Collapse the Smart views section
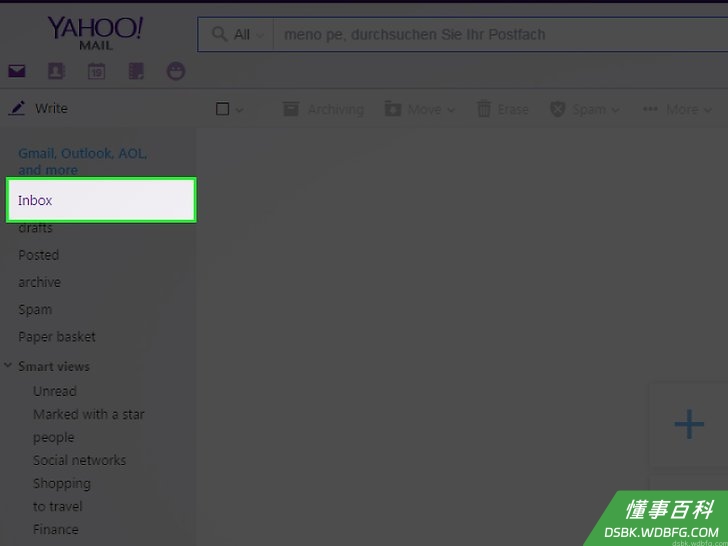This screenshot has width=728, height=546. coord(8,366)
